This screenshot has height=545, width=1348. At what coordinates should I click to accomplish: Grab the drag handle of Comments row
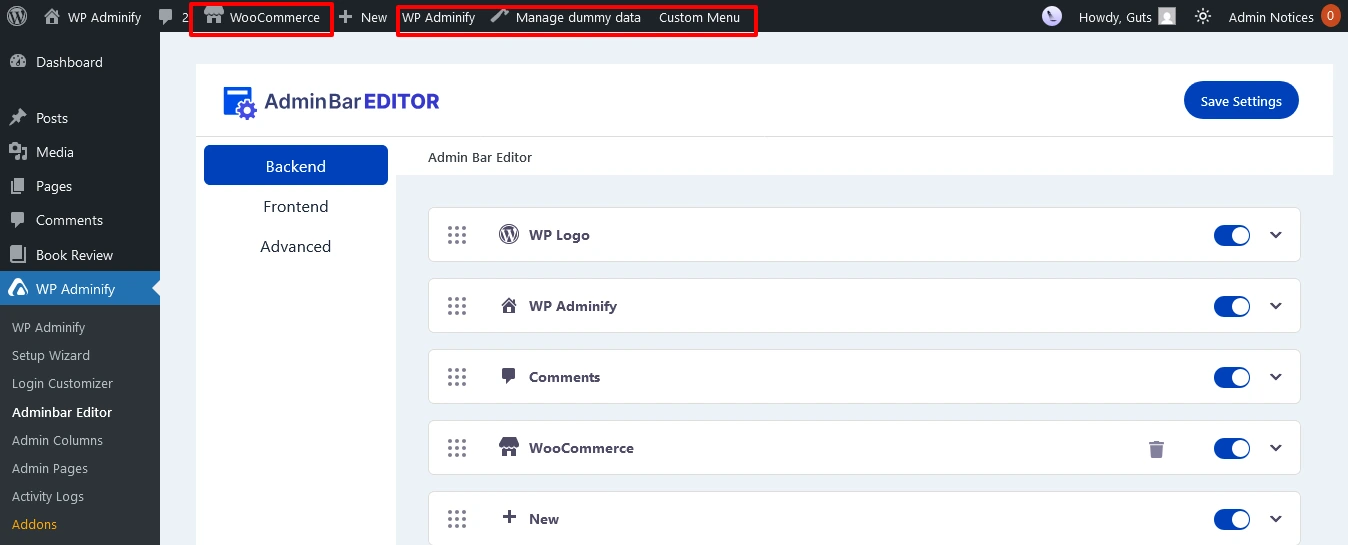pos(457,377)
